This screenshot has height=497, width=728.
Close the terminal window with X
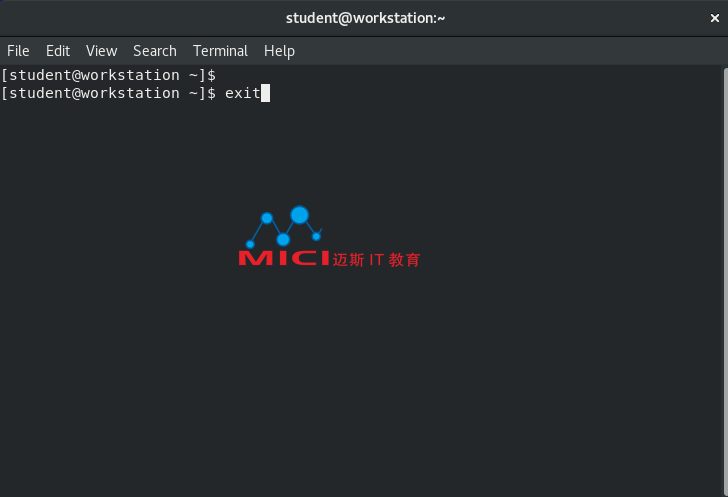pos(715,18)
